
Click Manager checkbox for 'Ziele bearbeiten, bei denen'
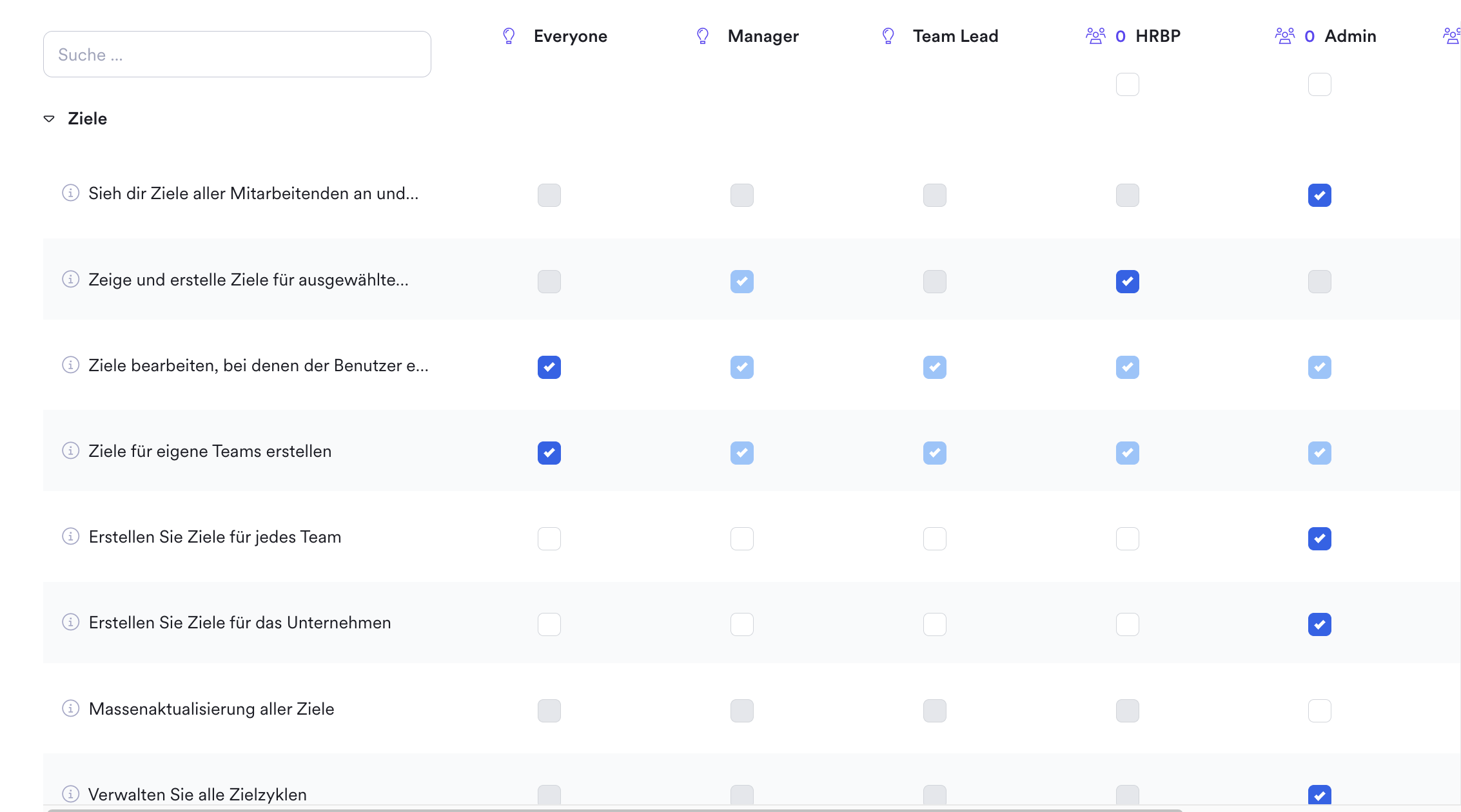pos(742,367)
